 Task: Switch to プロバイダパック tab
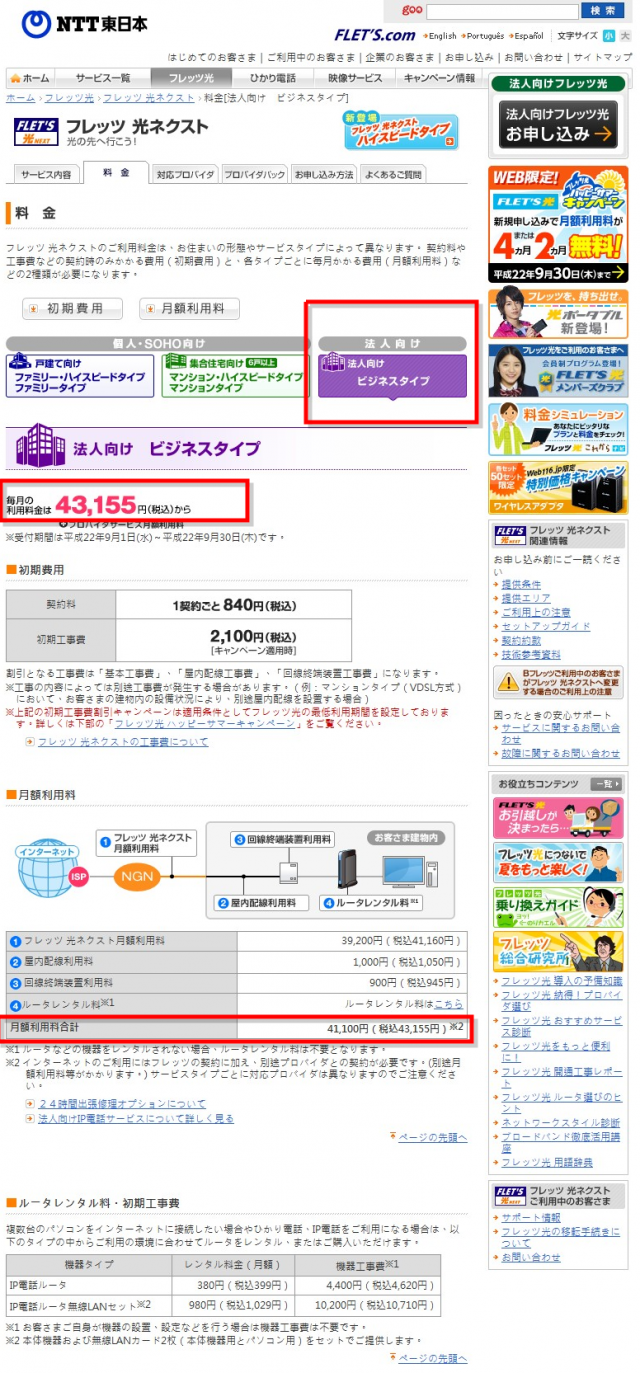click(254, 174)
